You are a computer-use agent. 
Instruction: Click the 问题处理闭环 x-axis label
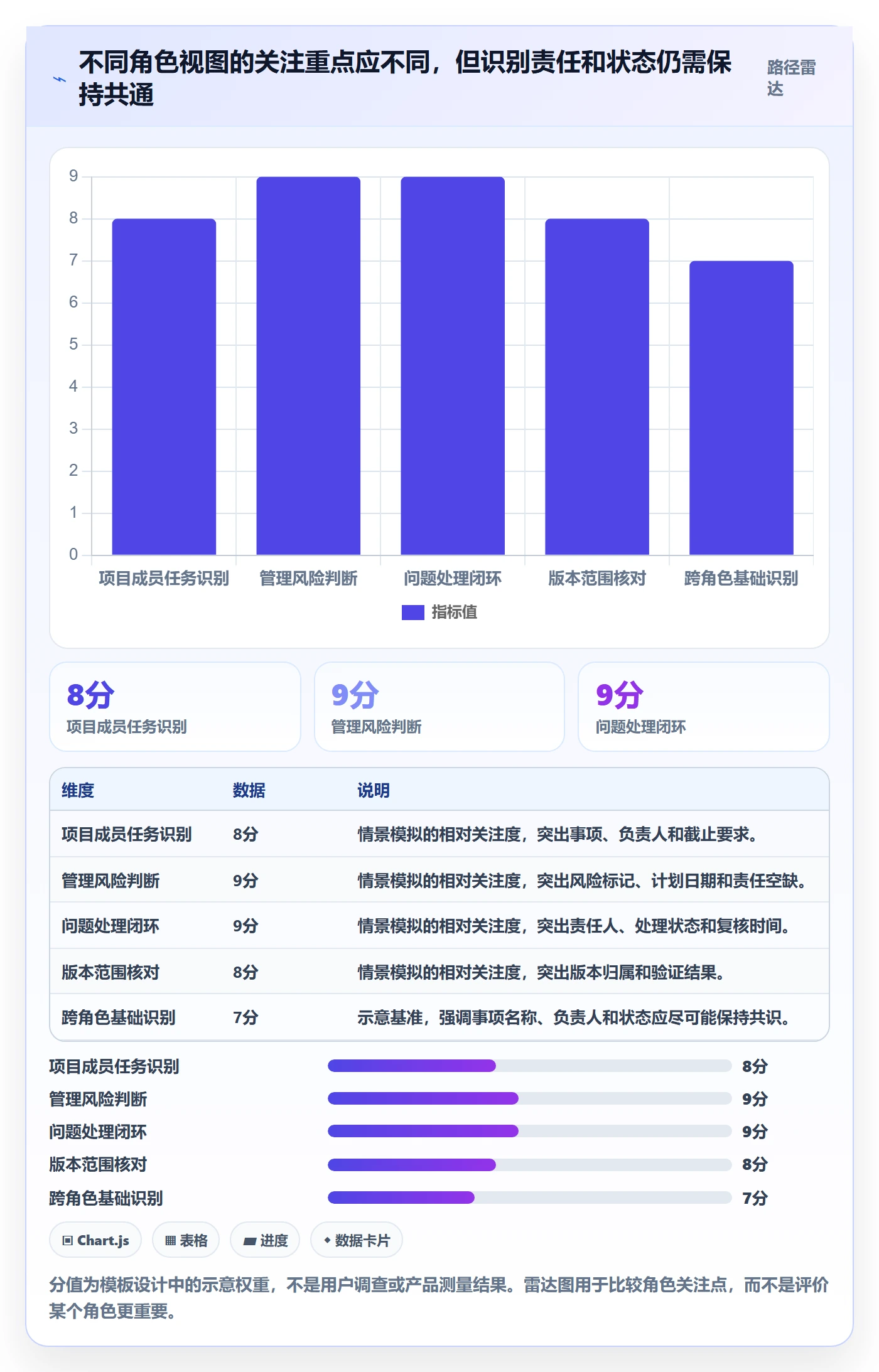tap(453, 578)
